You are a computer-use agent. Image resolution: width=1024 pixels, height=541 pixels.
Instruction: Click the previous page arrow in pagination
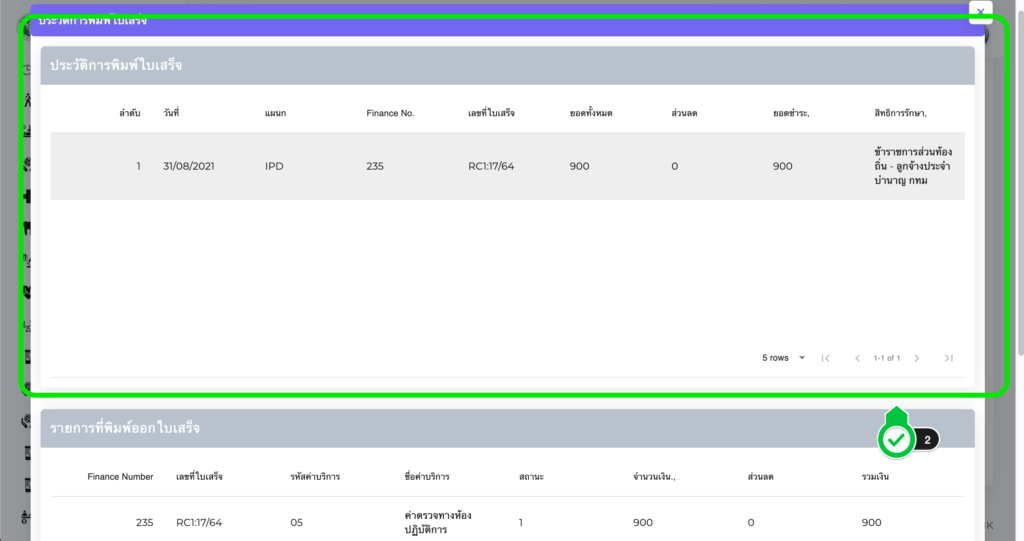click(x=857, y=358)
